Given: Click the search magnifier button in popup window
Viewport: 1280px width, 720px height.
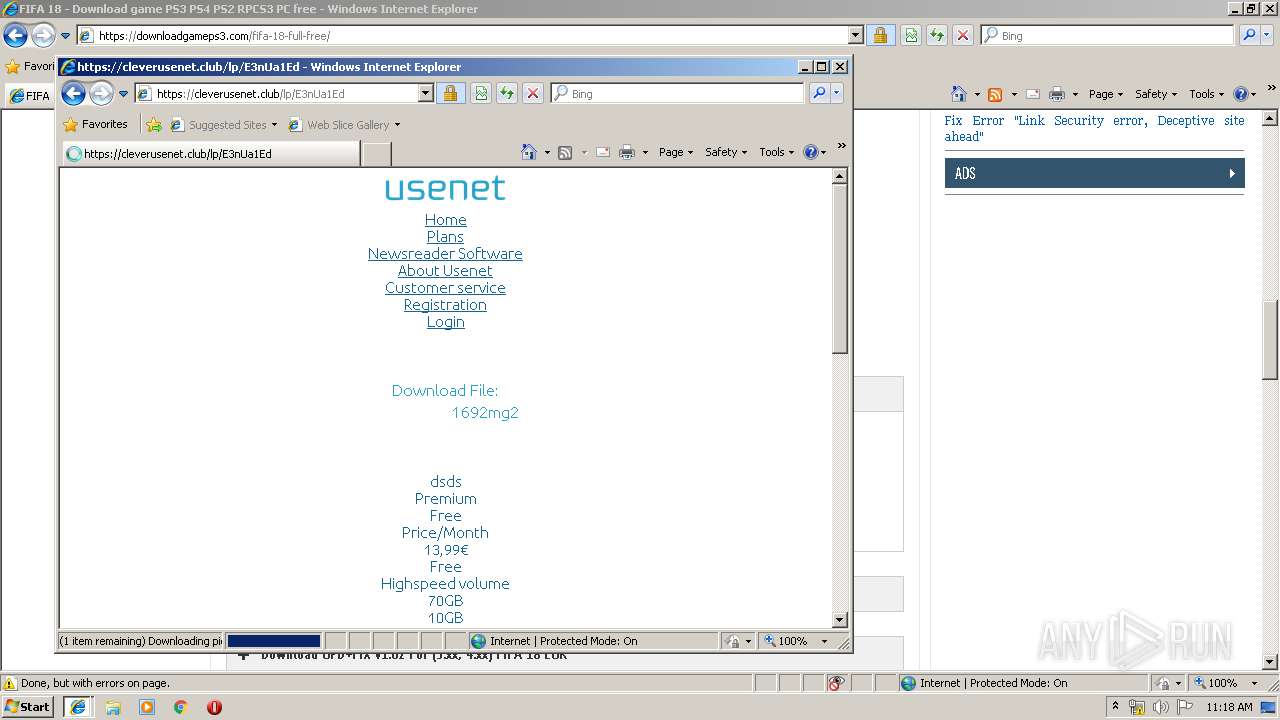Looking at the screenshot, I should tap(819, 93).
